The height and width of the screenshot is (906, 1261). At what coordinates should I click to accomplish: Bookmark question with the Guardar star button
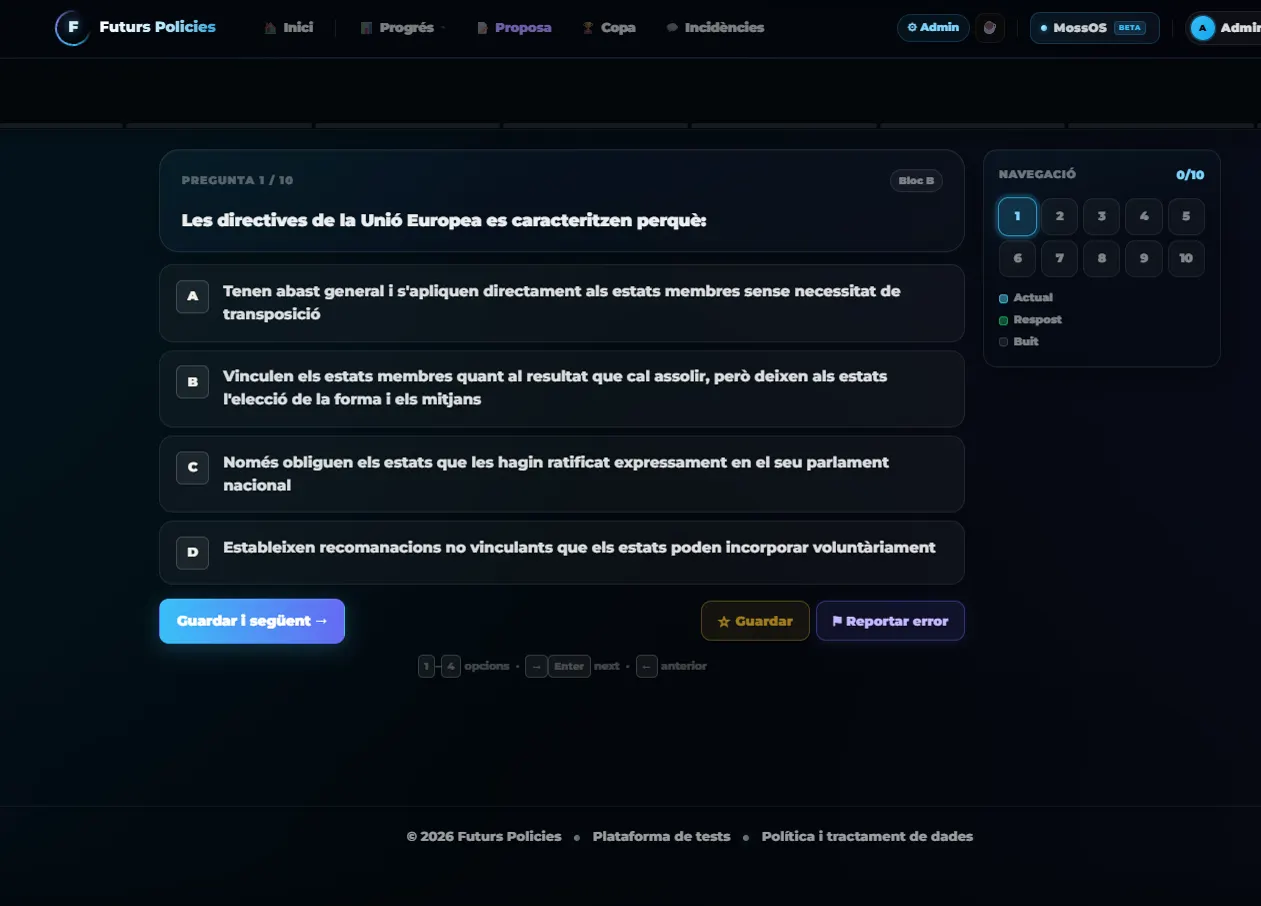[755, 621]
